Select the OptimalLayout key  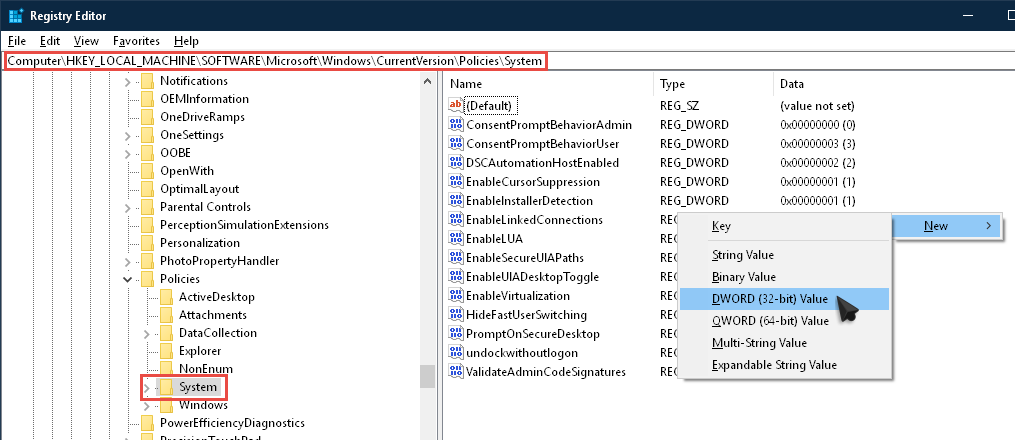point(199,189)
